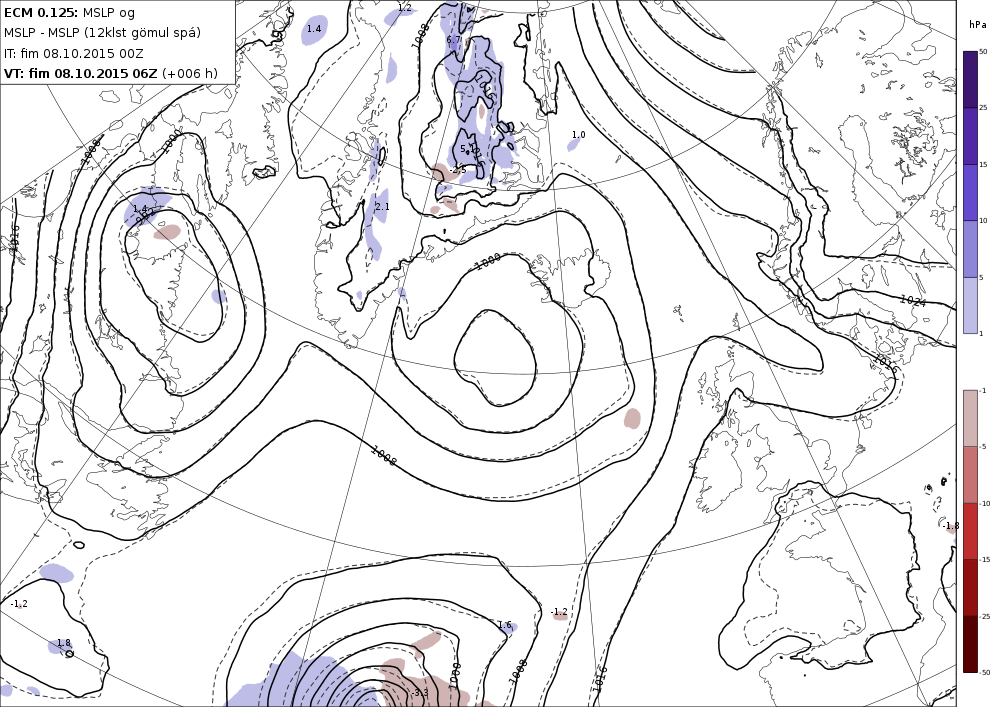Image resolution: width=1000 pixels, height=707 pixels.
Task: Click the darkest purple 25–50 hPa legend swatch
Action: tap(970, 79)
